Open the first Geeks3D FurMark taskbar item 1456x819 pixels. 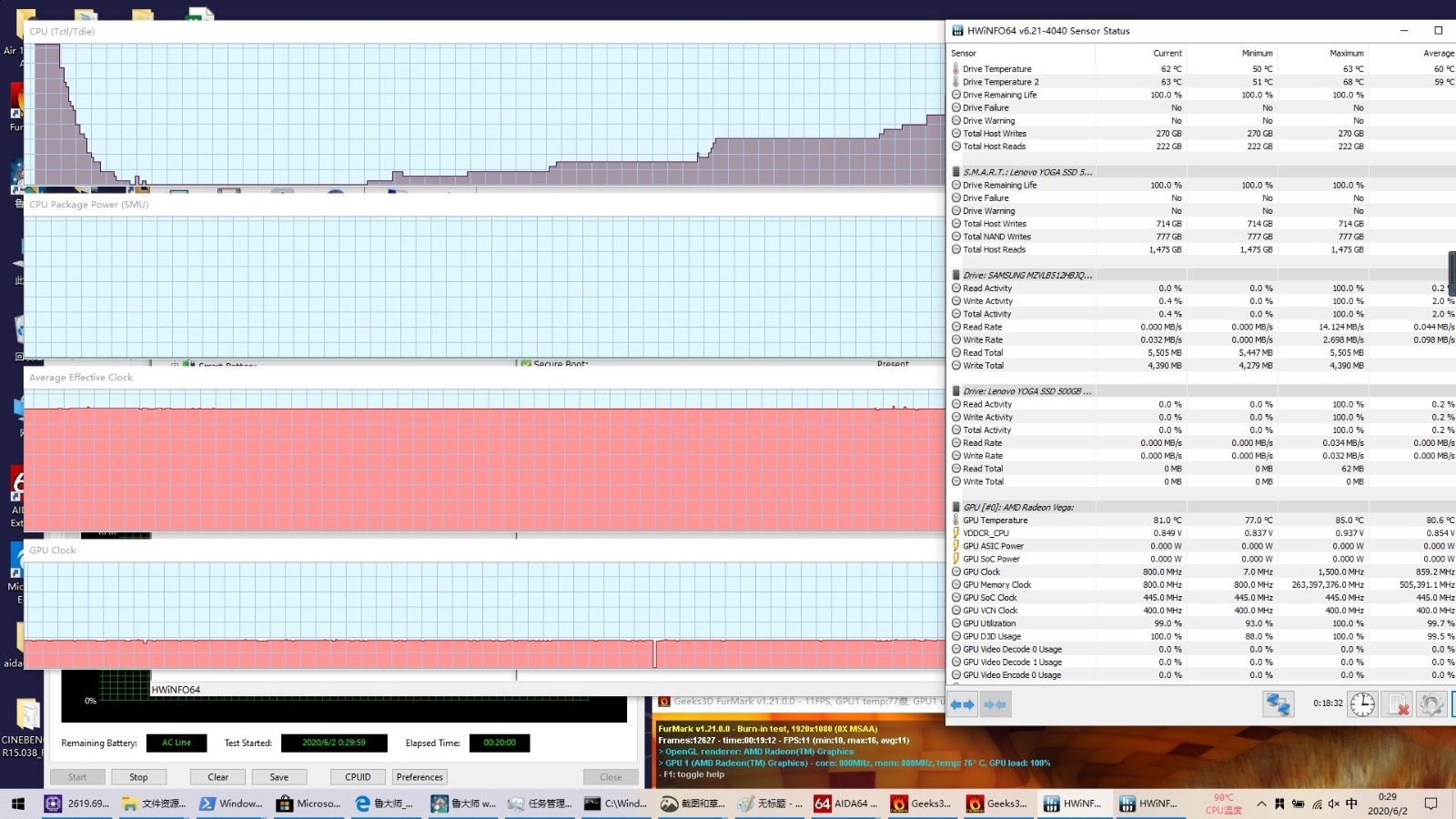[922, 804]
